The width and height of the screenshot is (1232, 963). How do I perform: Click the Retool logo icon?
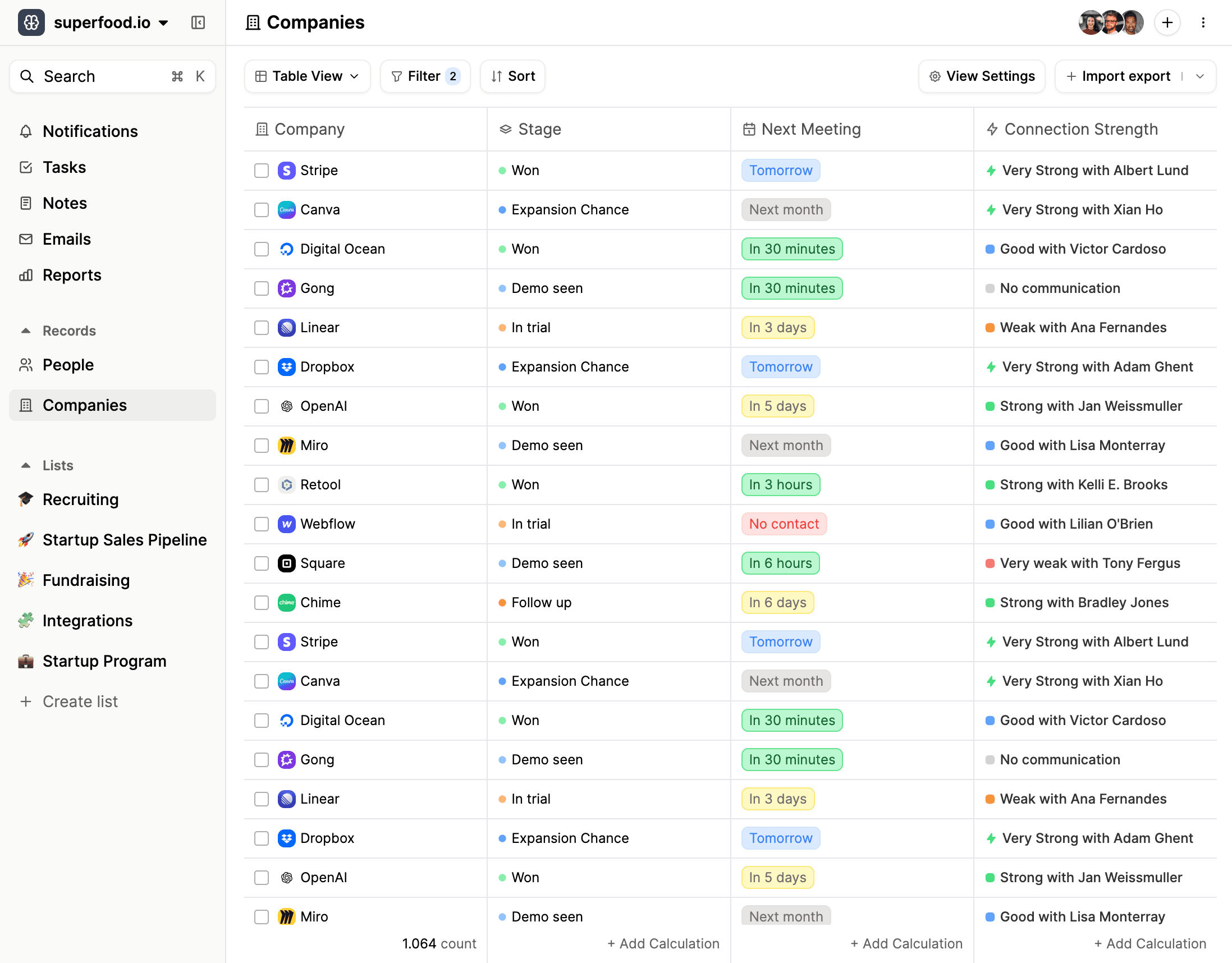click(x=287, y=485)
